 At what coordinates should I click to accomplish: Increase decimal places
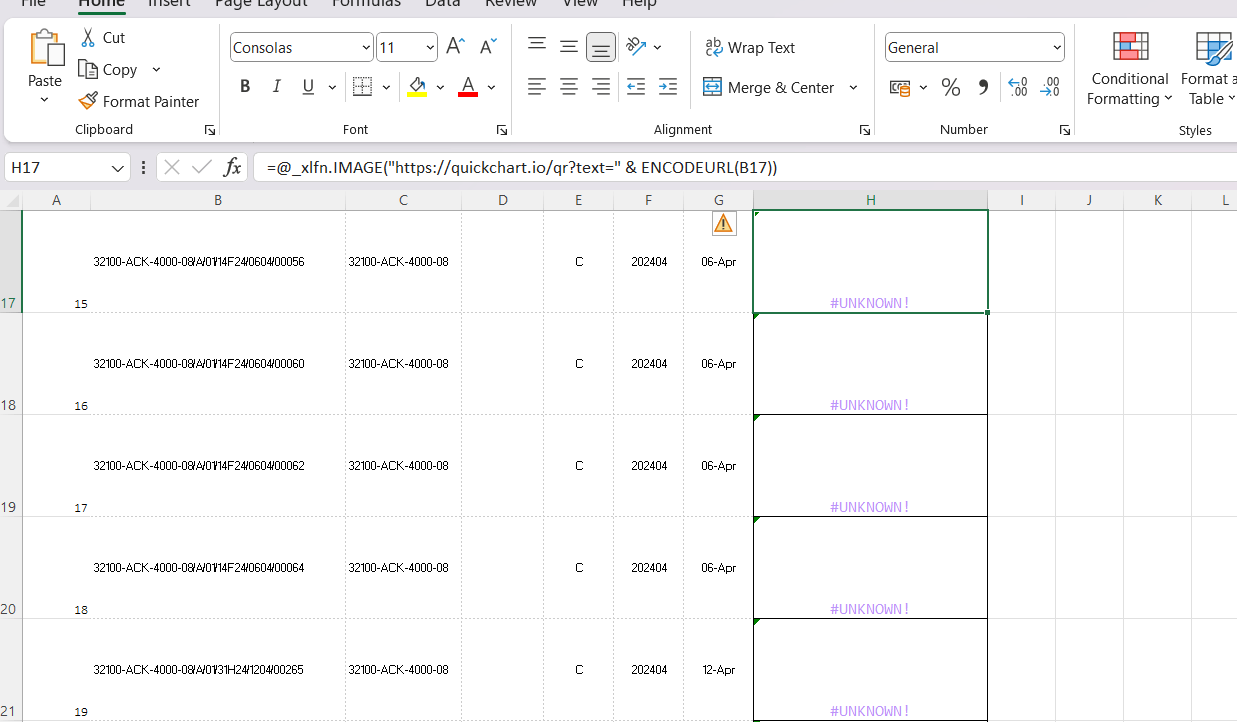pos(1018,88)
